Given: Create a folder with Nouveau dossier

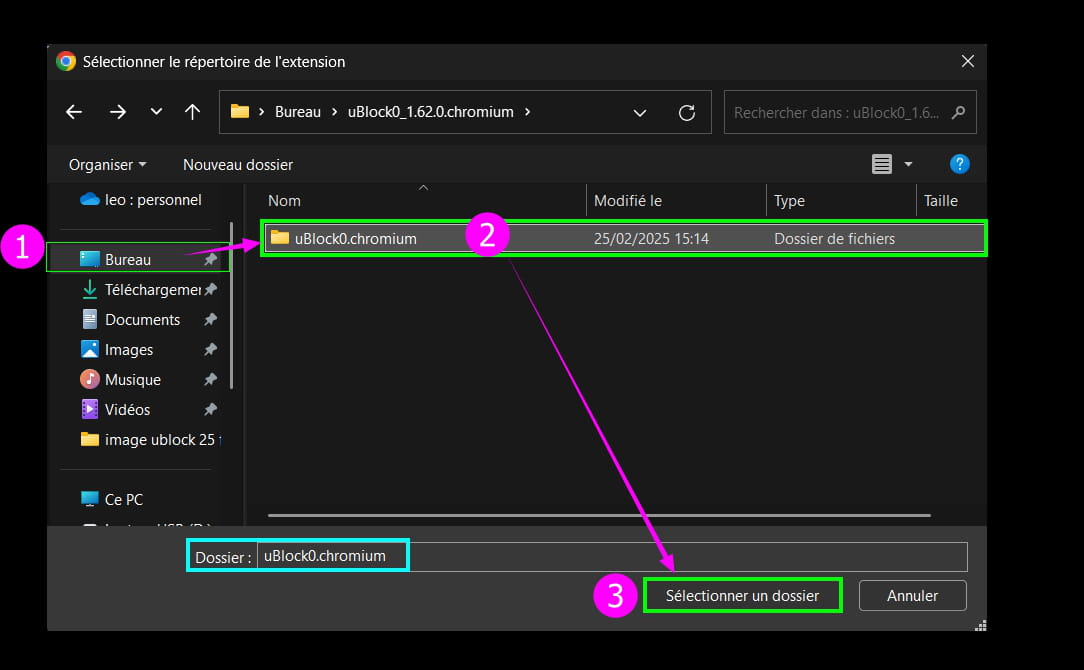Looking at the screenshot, I should click(238, 165).
